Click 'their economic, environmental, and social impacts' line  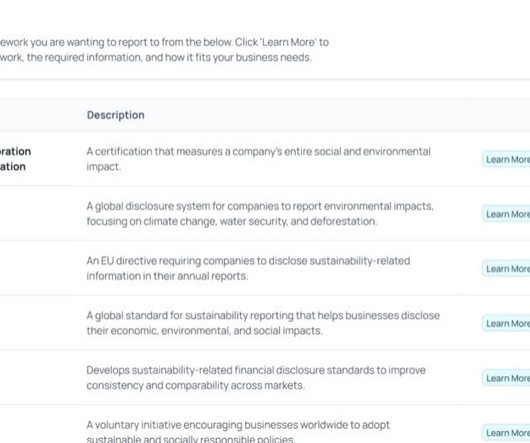[204, 331]
